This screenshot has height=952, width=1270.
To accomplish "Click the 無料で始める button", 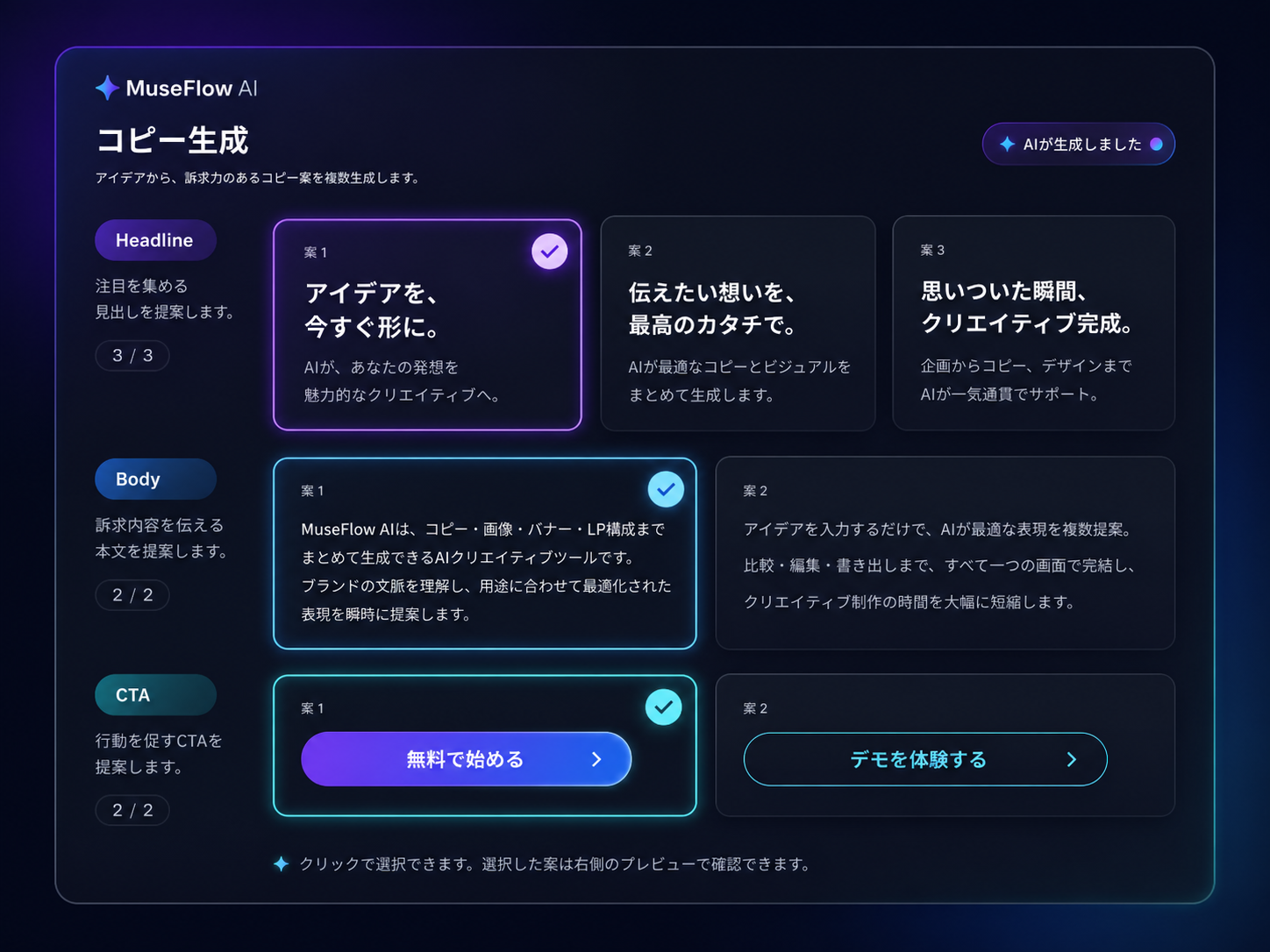I will point(466,759).
